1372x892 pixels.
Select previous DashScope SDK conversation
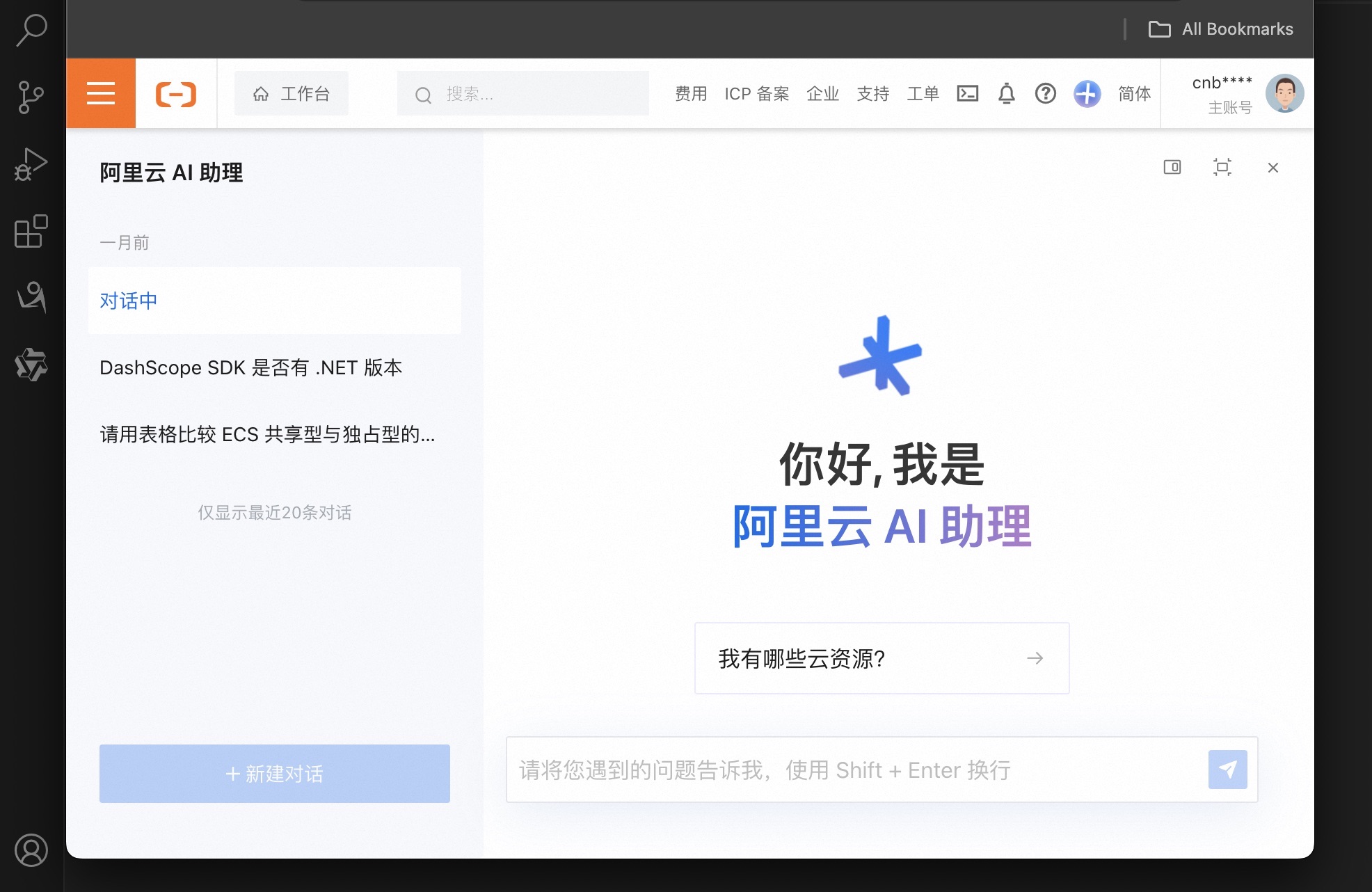[253, 367]
